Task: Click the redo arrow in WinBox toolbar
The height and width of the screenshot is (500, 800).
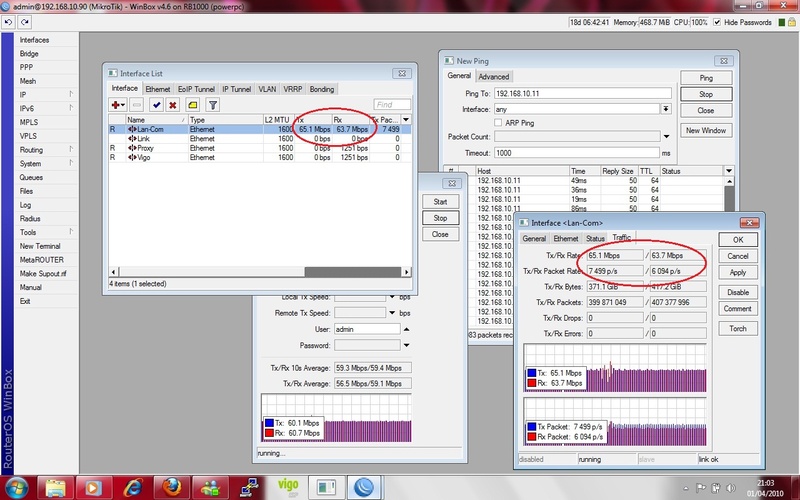Action: coord(24,21)
